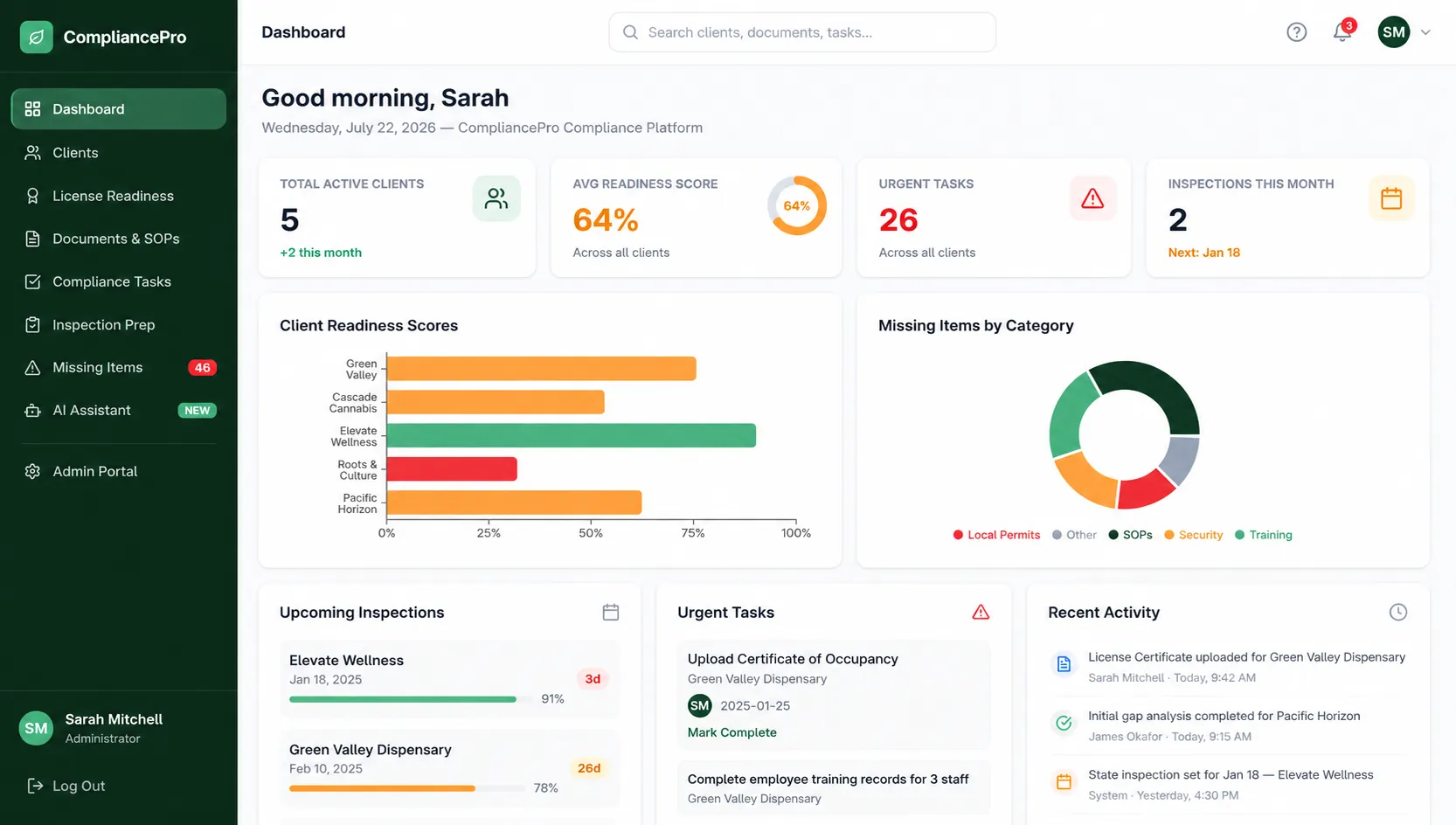Viewport: 1456px width, 825px height.
Task: Click the clock icon in Recent Activity header
Action: click(x=1398, y=613)
